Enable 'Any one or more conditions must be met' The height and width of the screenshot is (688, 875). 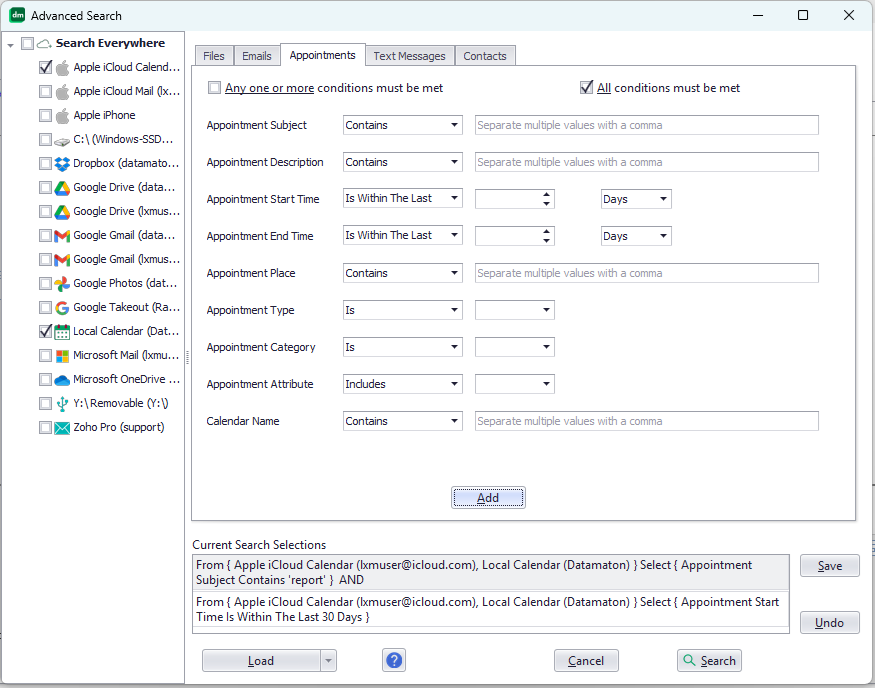coord(214,88)
